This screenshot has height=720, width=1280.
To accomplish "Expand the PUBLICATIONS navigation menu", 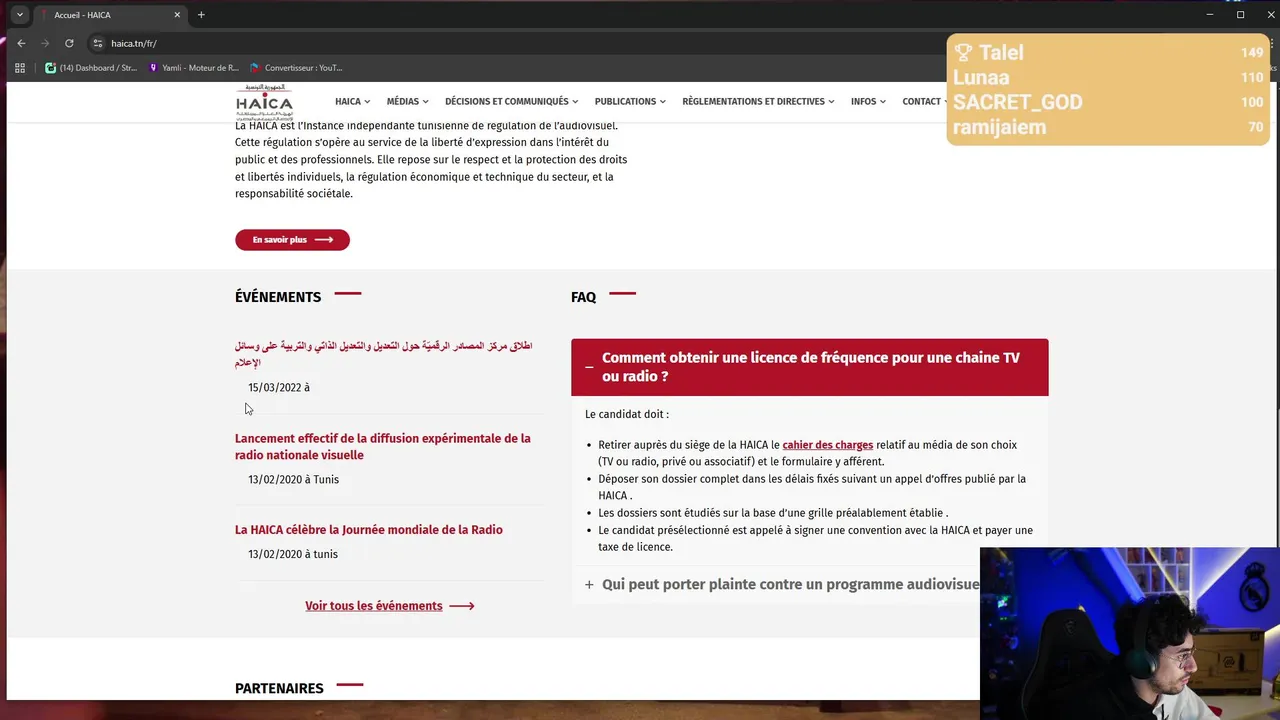I will (630, 101).
